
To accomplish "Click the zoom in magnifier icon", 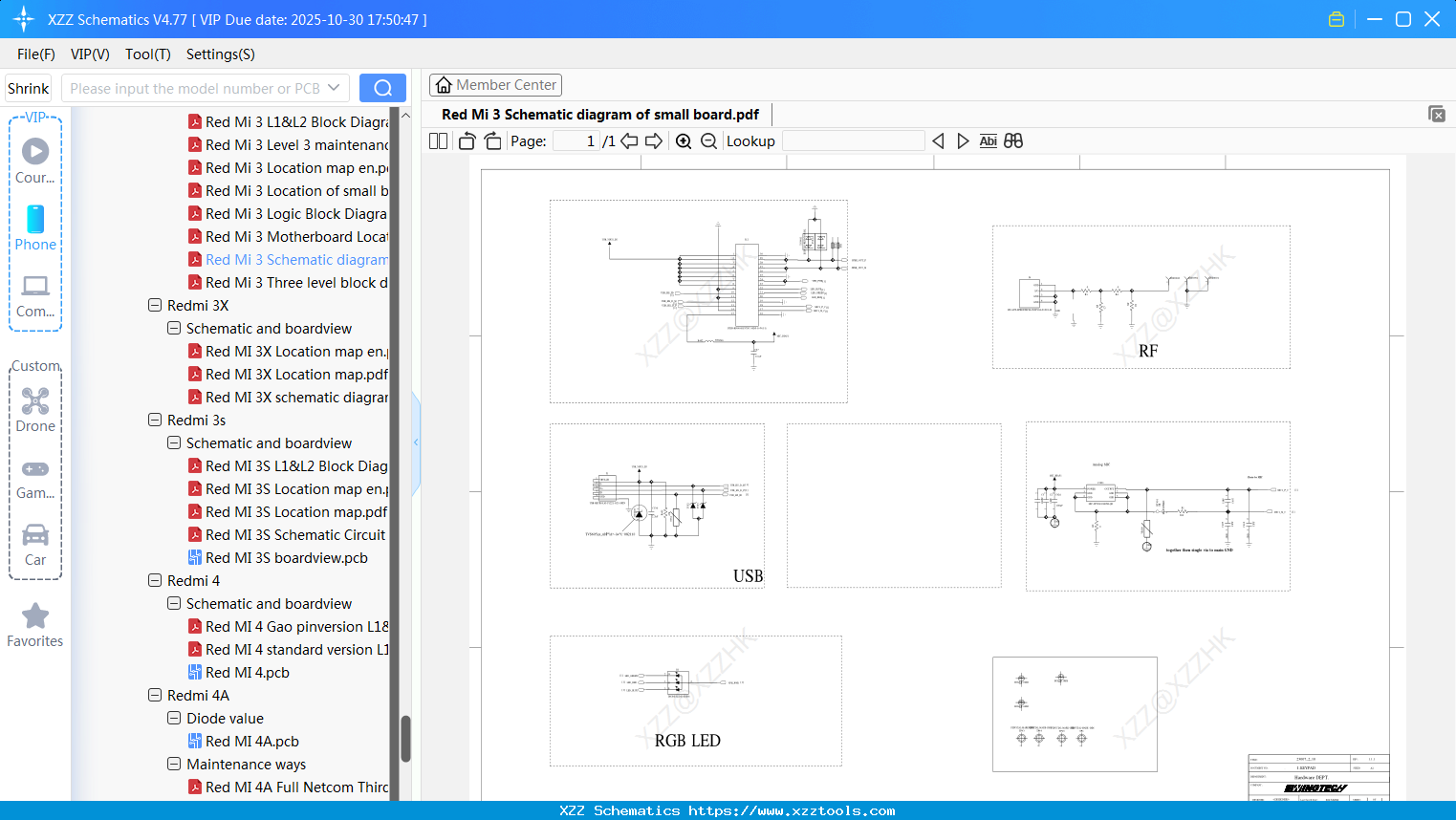I will (684, 141).
